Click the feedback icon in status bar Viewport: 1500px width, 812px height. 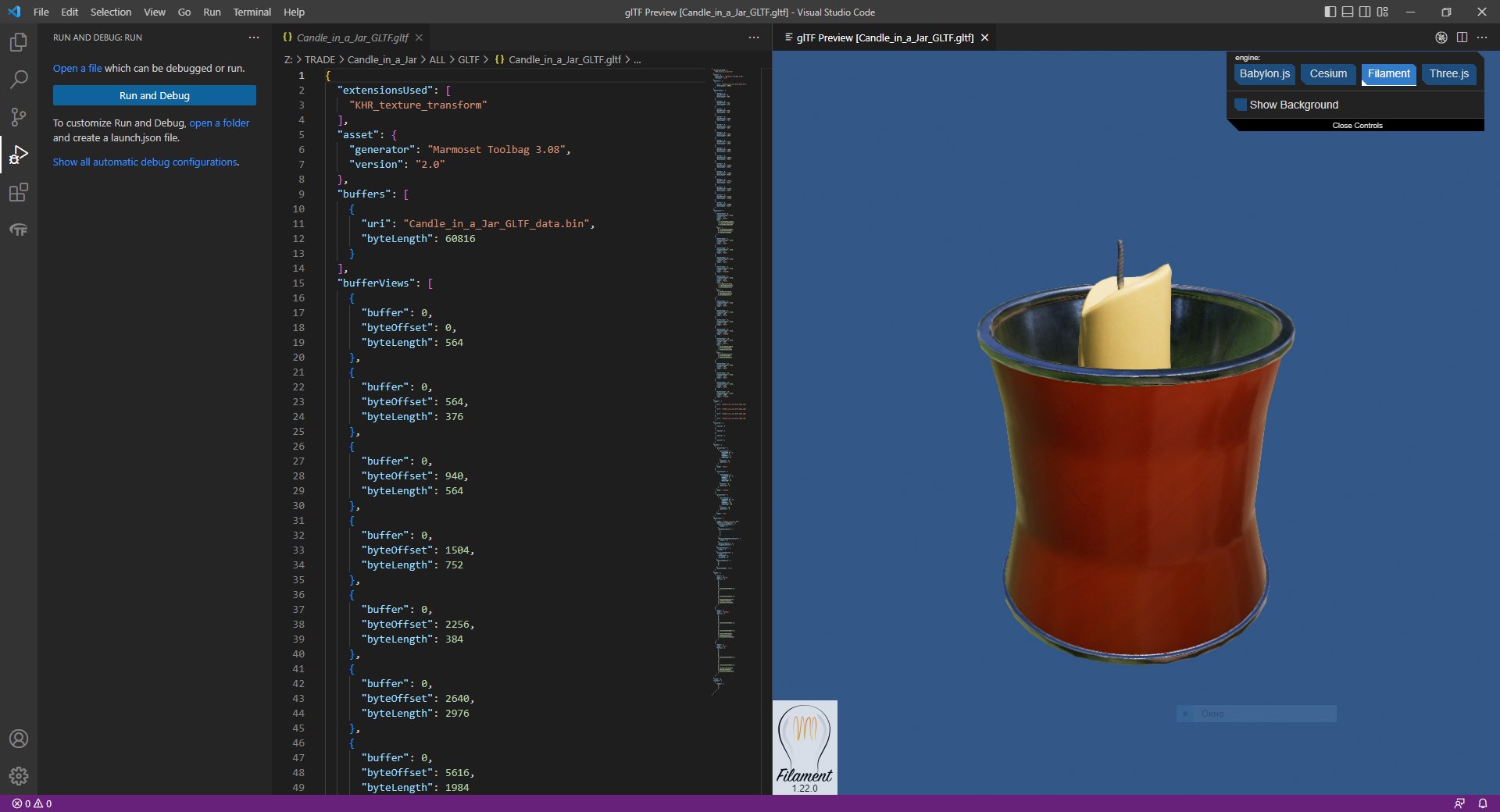point(1459,803)
